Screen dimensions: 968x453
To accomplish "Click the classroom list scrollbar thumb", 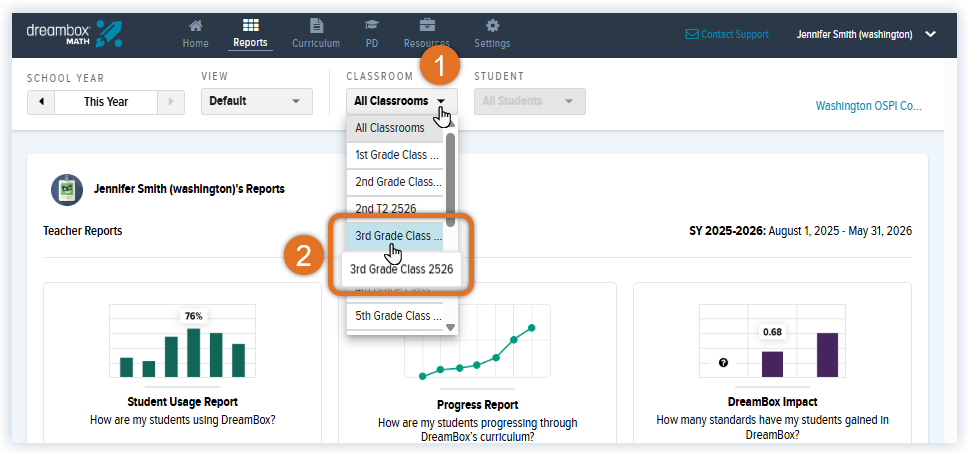I will (x=450, y=180).
